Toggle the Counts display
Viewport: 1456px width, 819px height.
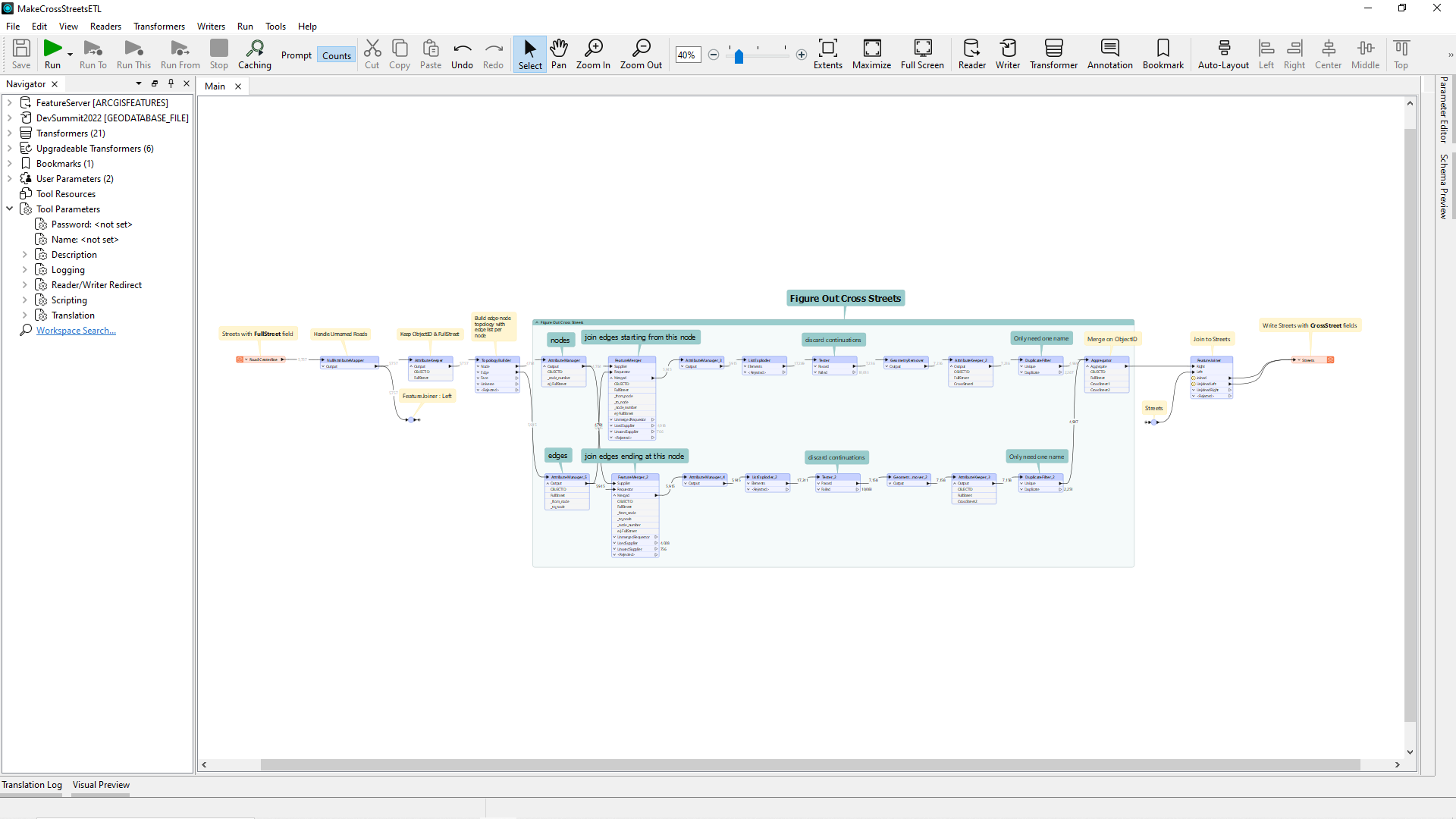pos(336,55)
